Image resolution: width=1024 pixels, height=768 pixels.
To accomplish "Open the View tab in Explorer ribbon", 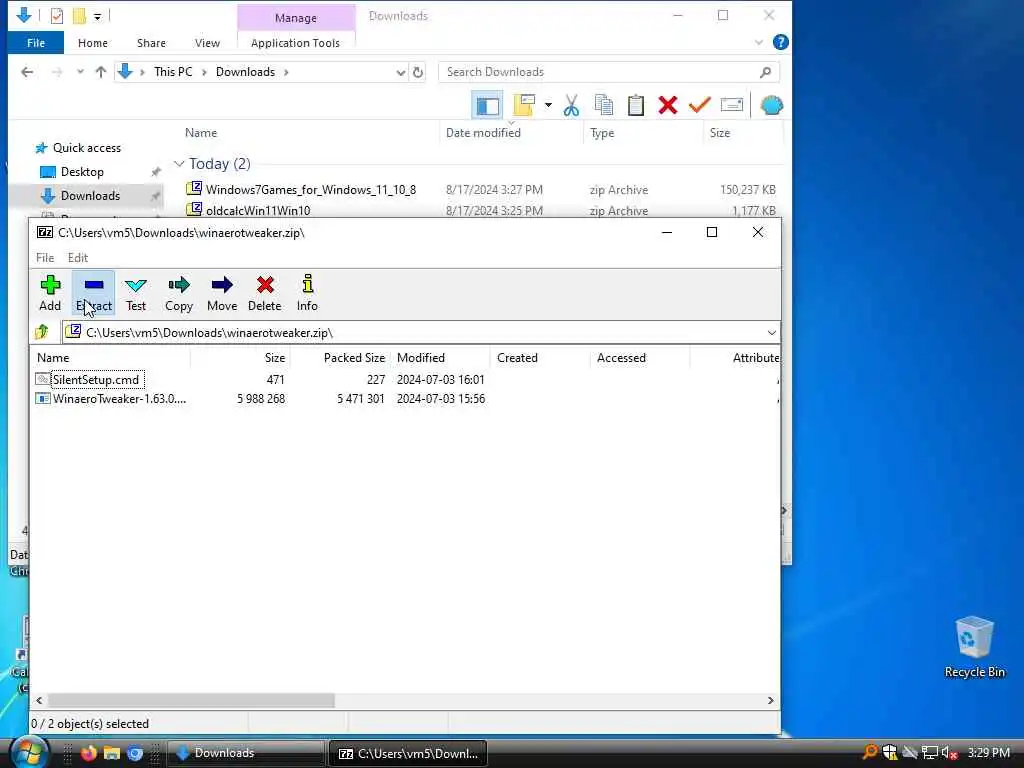I will coord(207,43).
